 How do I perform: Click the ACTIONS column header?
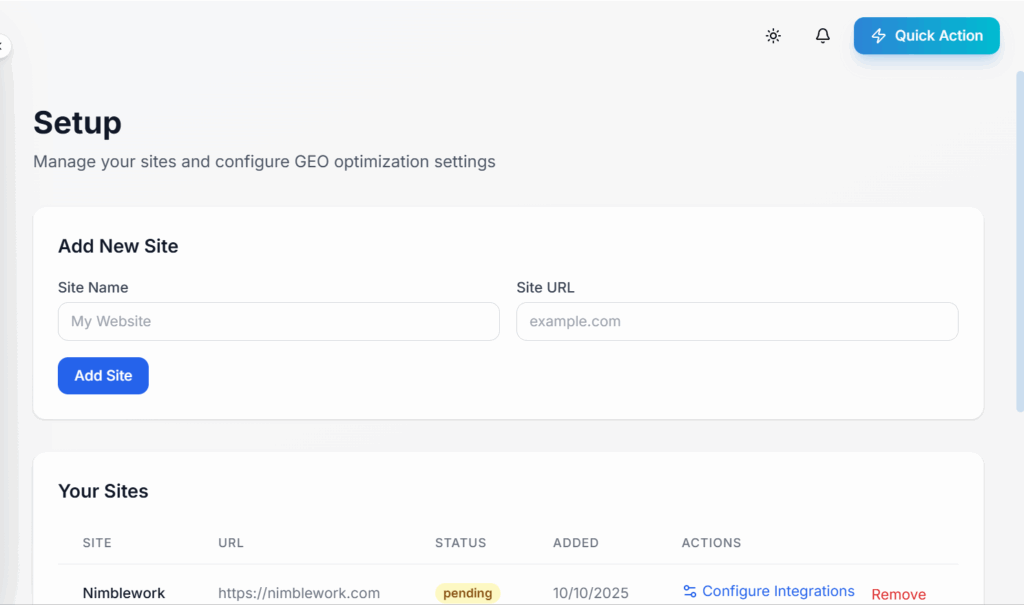click(711, 543)
